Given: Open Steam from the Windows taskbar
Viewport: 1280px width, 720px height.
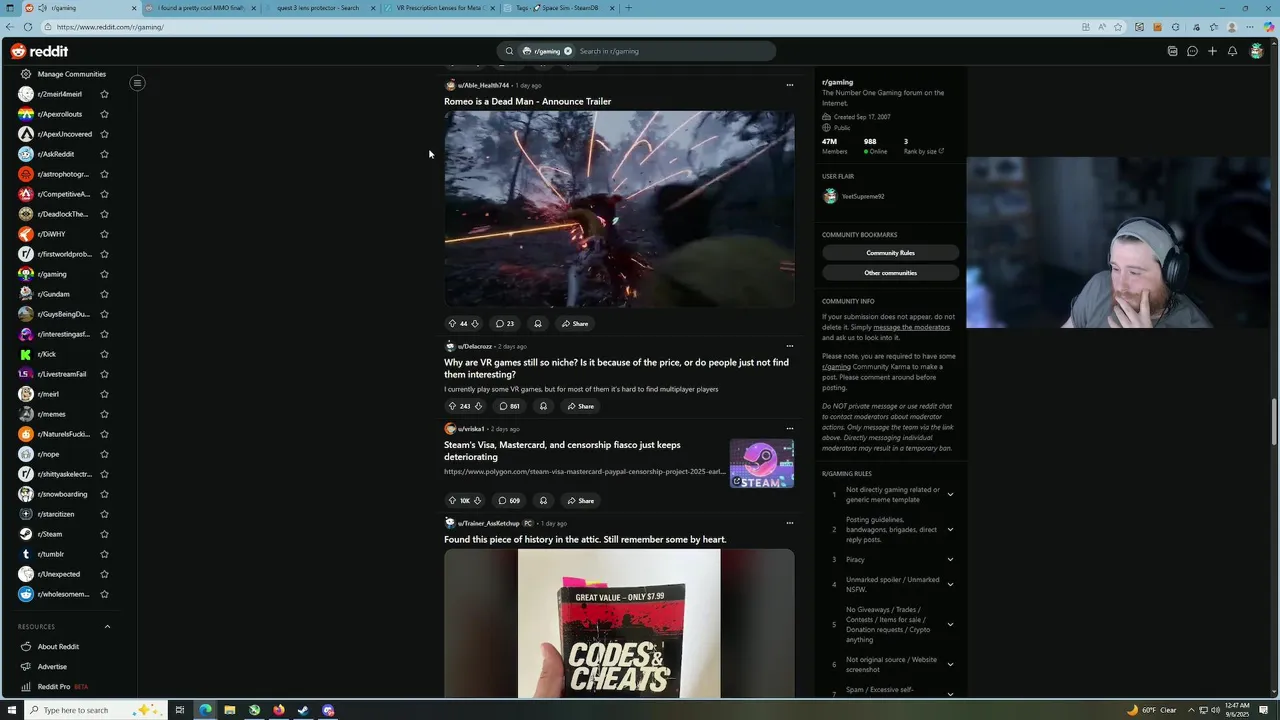Looking at the screenshot, I should [x=303, y=710].
